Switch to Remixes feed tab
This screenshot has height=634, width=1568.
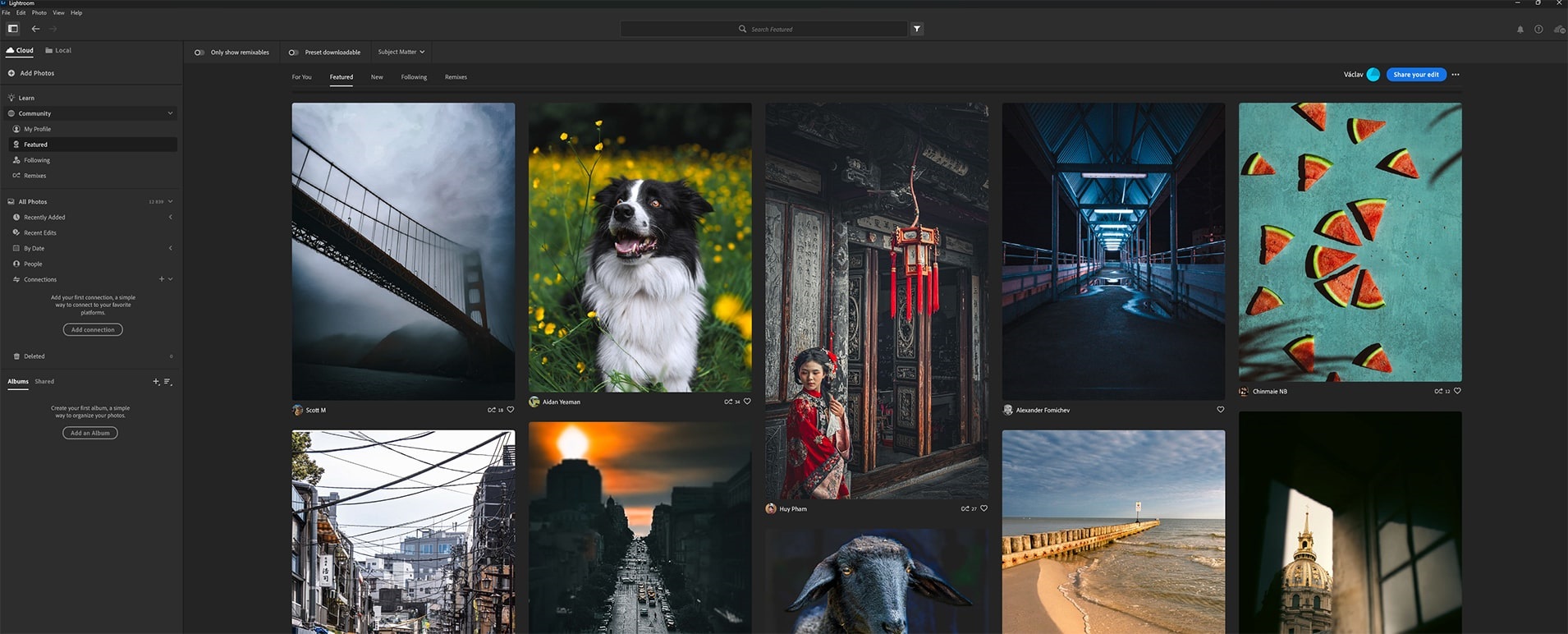click(456, 77)
